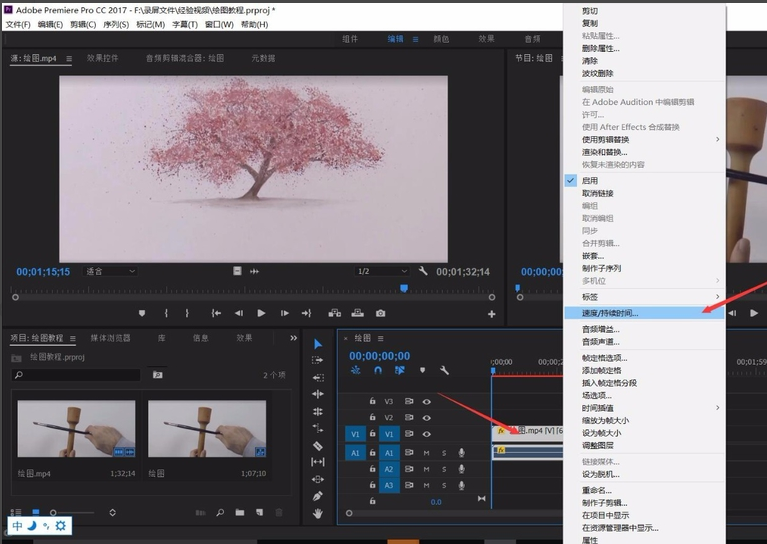This screenshot has height=544, width=767.
Task: Mute audio track A1
Action: pyautogui.click(x=427, y=453)
